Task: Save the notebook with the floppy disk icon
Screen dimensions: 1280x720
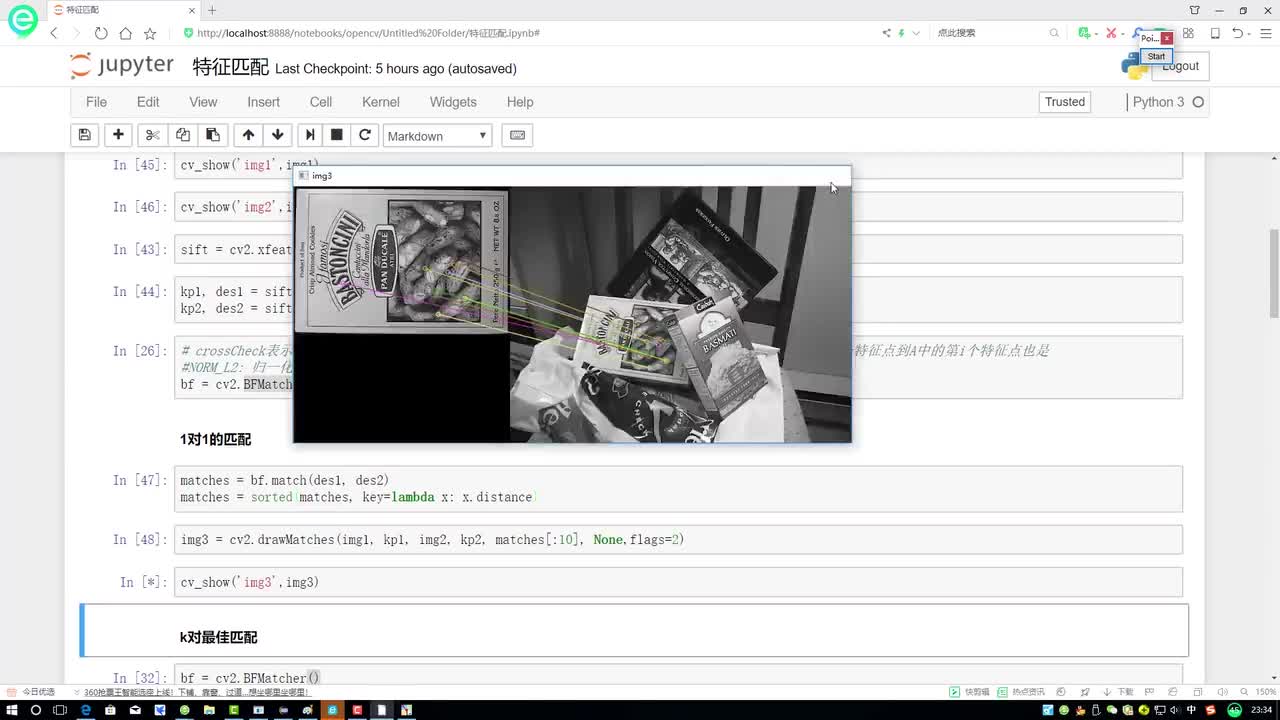Action: coord(85,135)
